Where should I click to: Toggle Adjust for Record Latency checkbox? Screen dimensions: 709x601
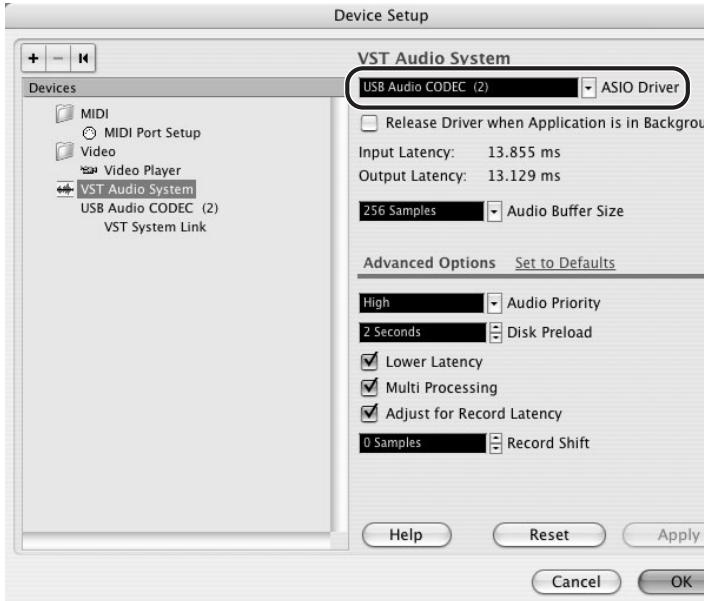coord(369,413)
